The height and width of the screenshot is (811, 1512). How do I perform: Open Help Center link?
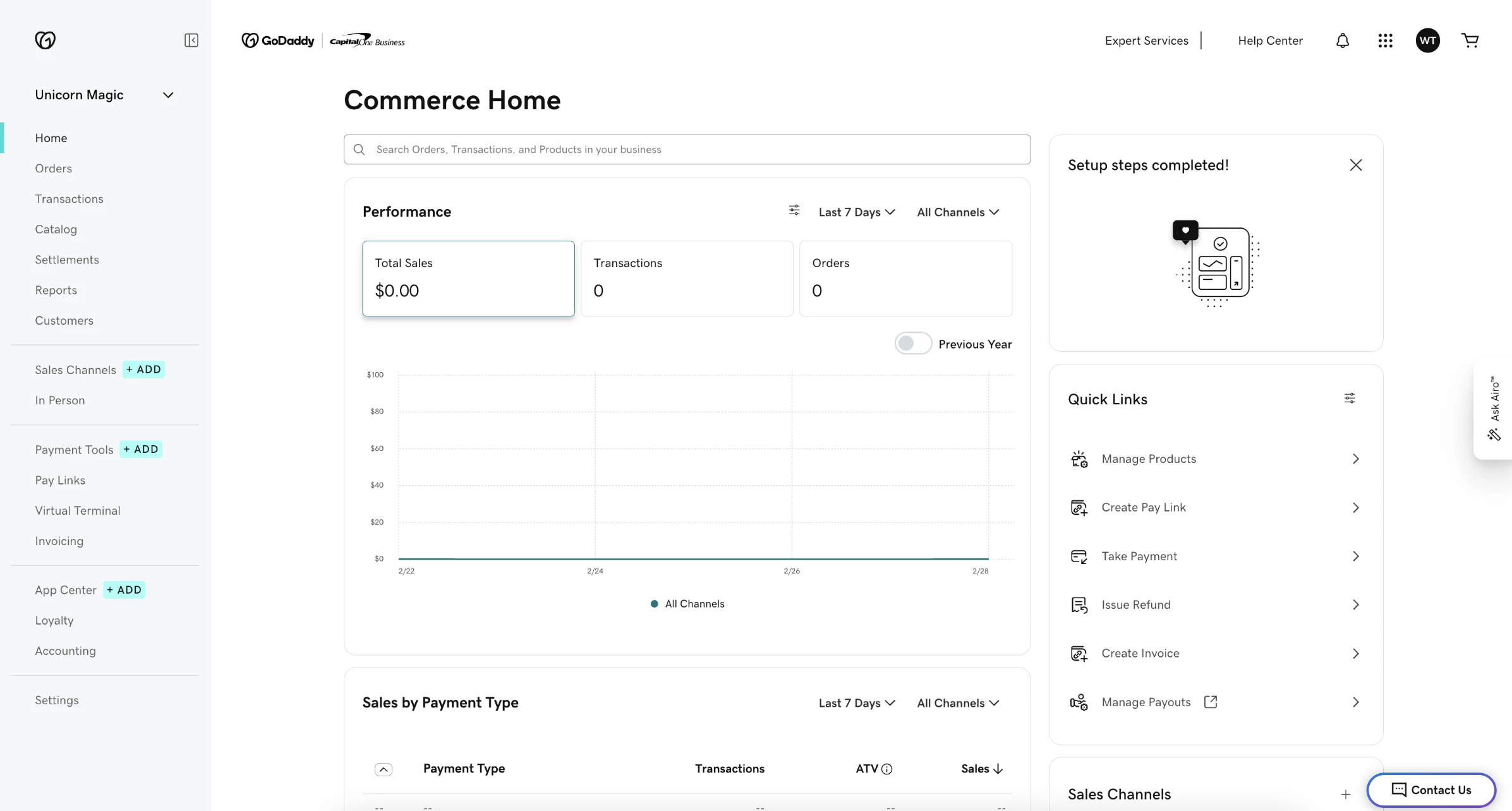(x=1271, y=40)
